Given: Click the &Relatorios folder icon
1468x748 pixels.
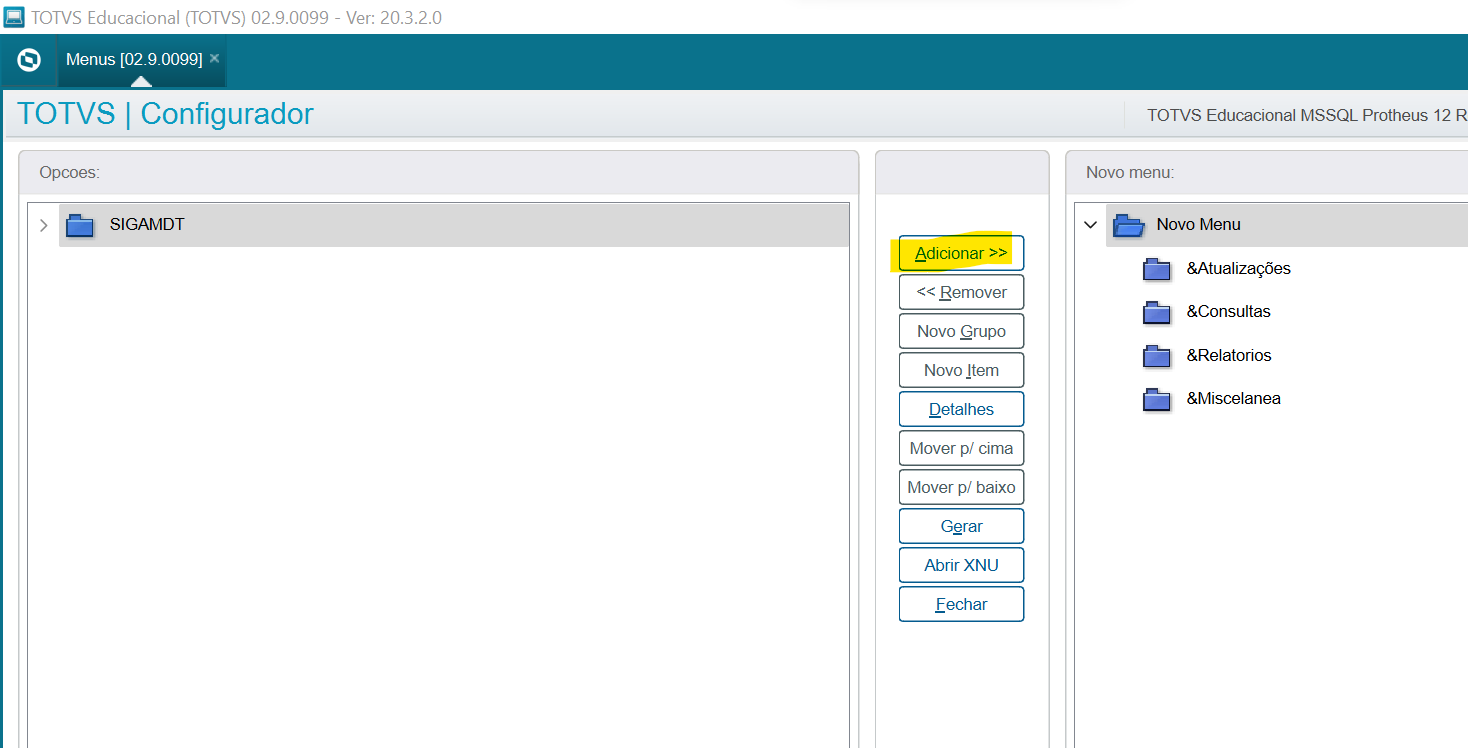Looking at the screenshot, I should pos(1157,356).
